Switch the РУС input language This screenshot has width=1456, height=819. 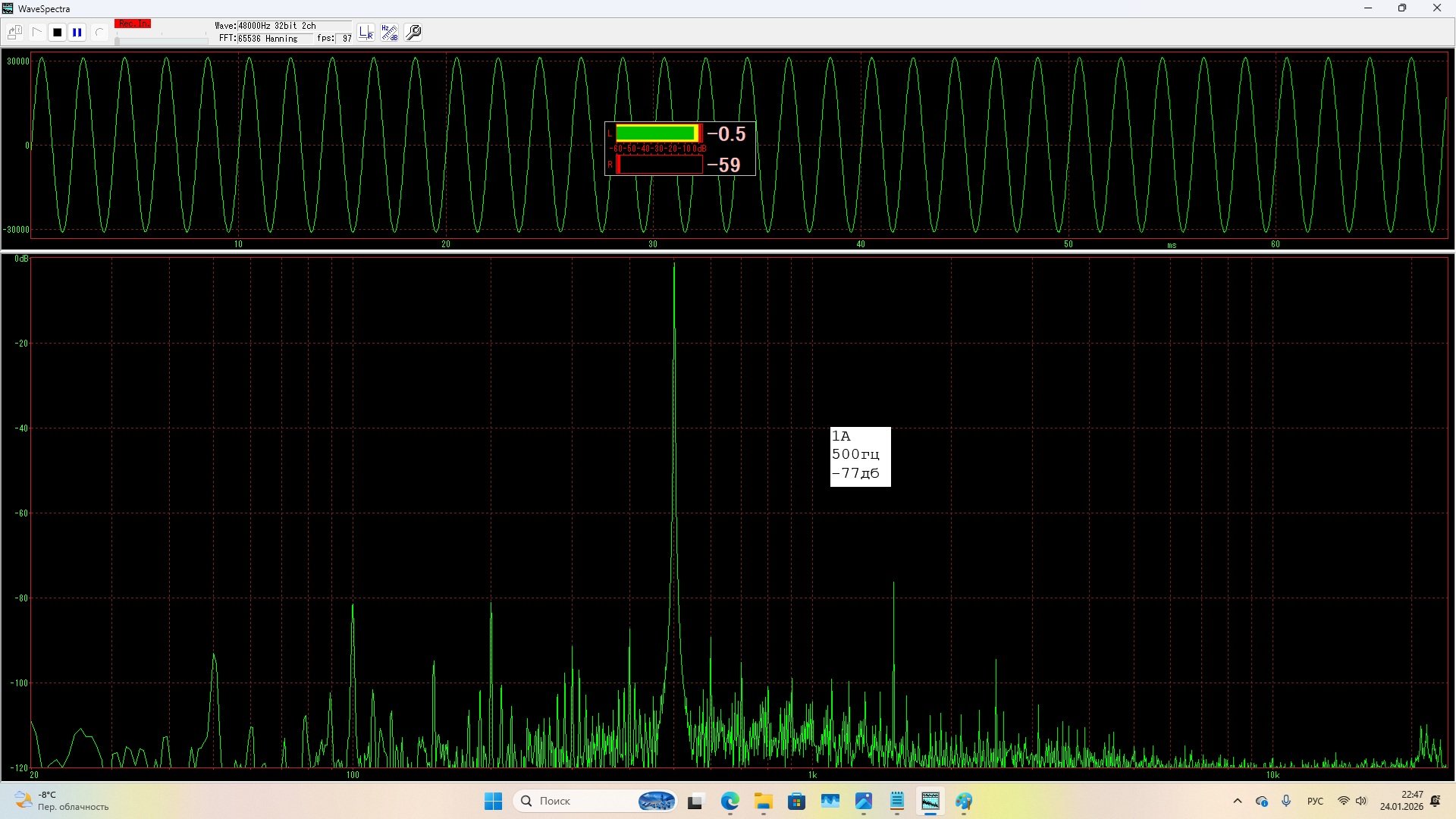pyautogui.click(x=1315, y=801)
